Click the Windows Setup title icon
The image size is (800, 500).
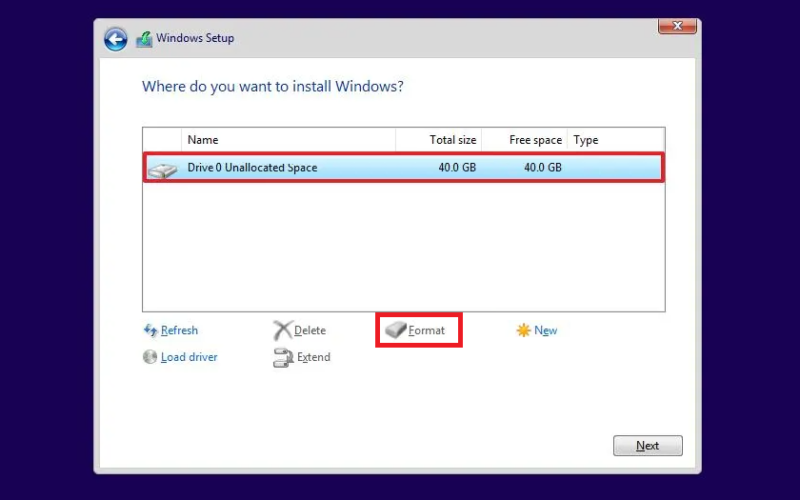coord(144,39)
